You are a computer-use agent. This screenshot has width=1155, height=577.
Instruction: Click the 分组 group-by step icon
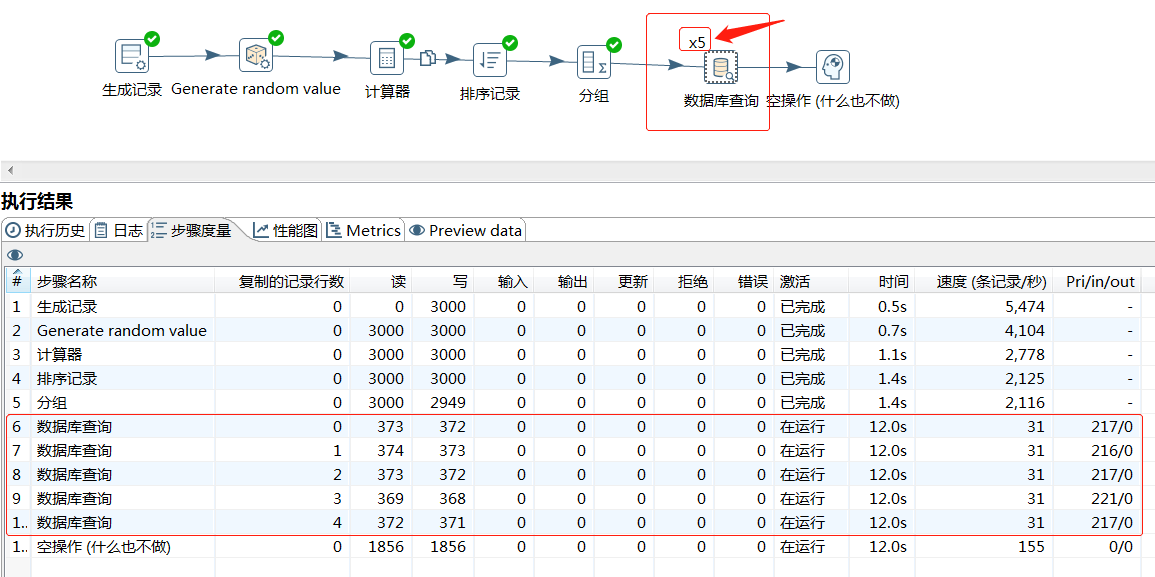coord(594,62)
